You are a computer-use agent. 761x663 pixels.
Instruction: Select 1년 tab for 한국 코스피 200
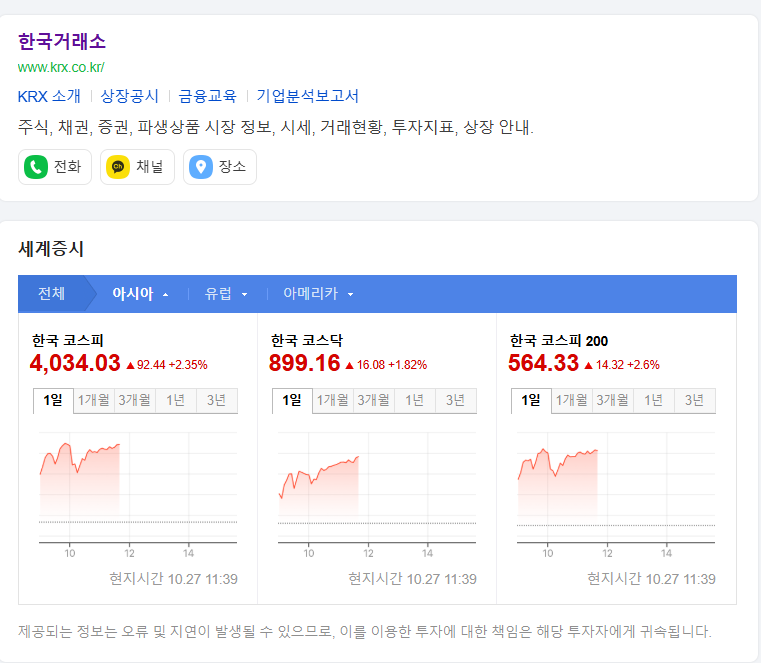pyautogui.click(x=653, y=400)
